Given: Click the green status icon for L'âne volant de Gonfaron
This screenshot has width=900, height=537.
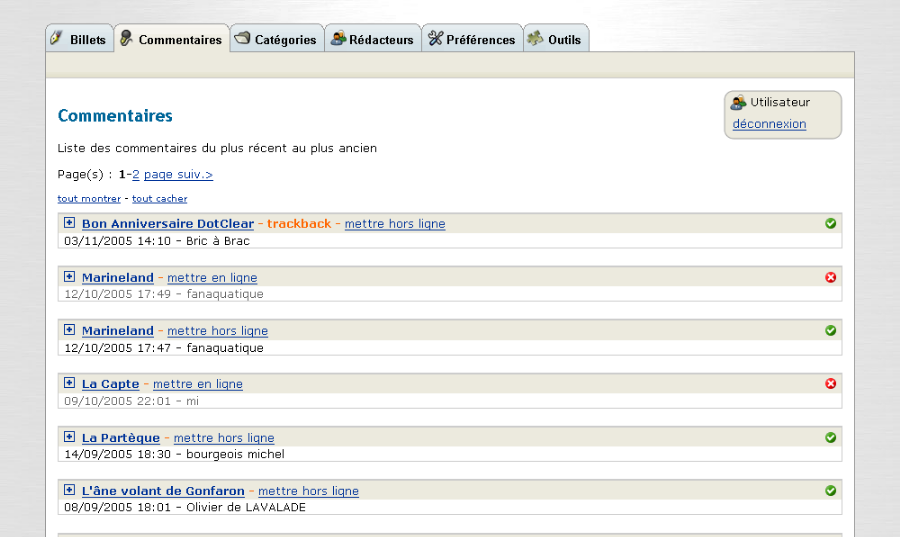Looking at the screenshot, I should pyautogui.click(x=830, y=491).
